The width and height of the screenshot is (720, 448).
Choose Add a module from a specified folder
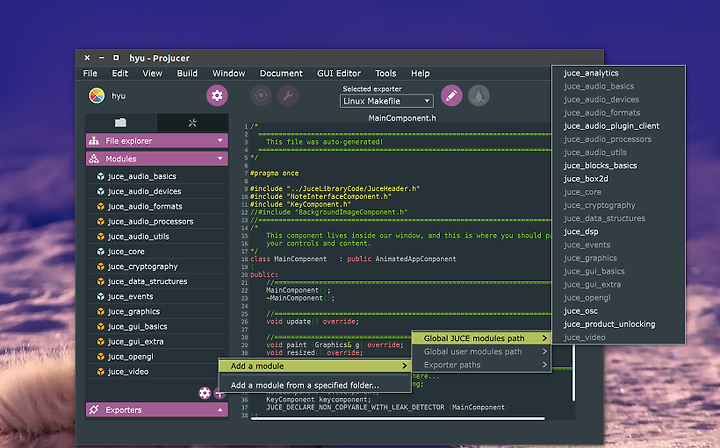coord(315,385)
